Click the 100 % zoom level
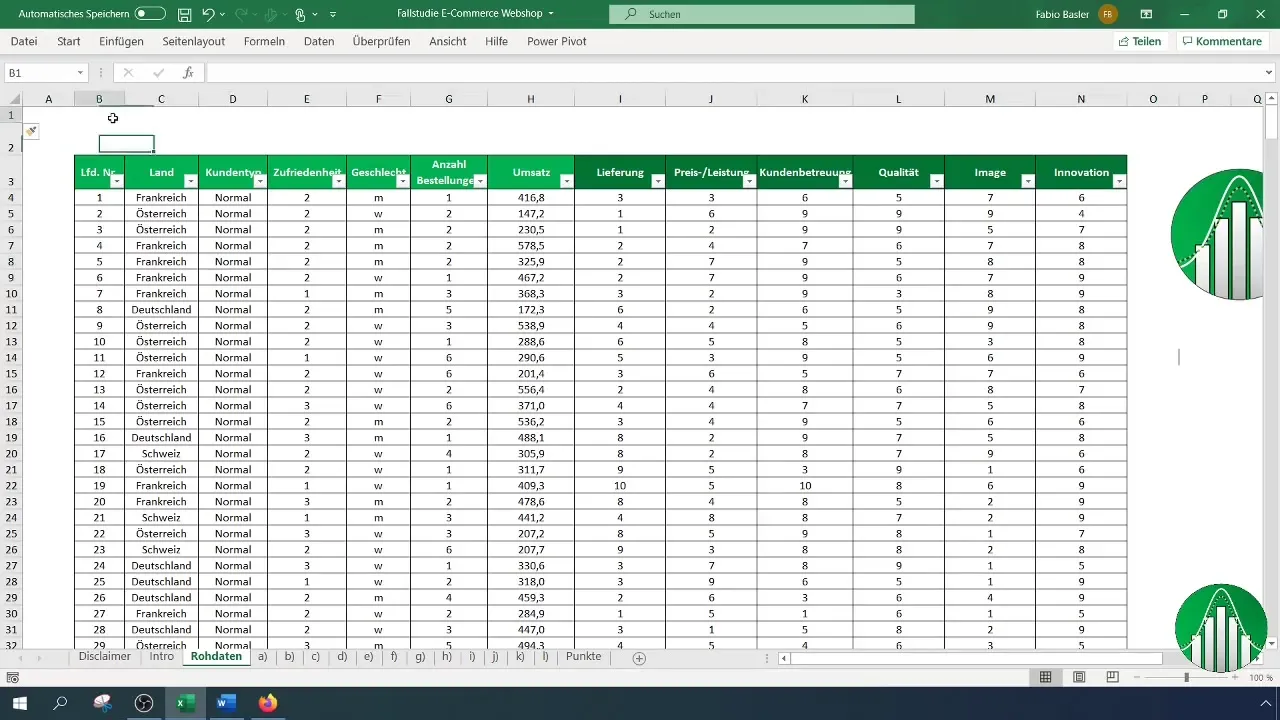This screenshot has height=720, width=1280. pos(1260,678)
